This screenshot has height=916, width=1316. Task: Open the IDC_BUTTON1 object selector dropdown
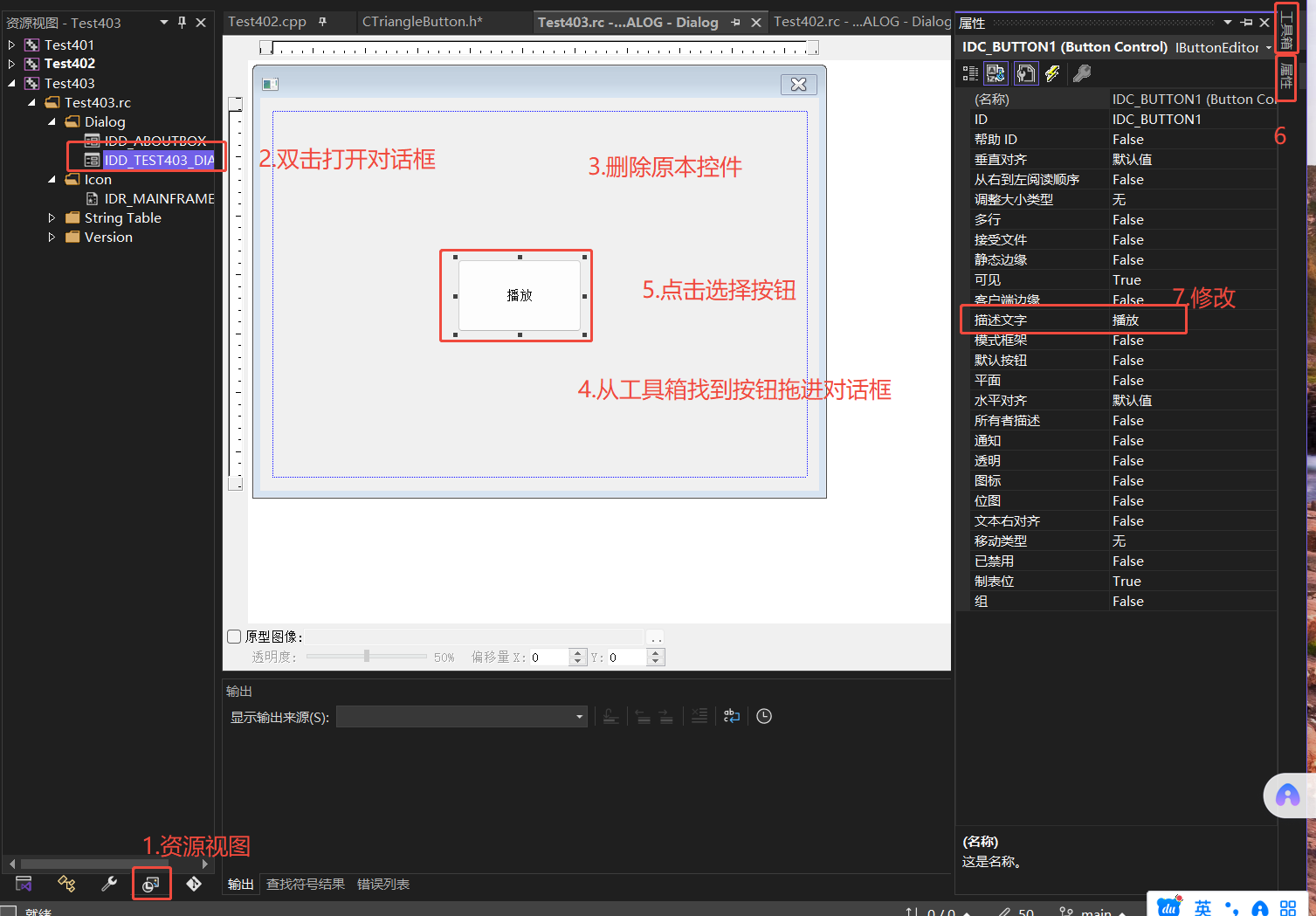pos(1268,47)
